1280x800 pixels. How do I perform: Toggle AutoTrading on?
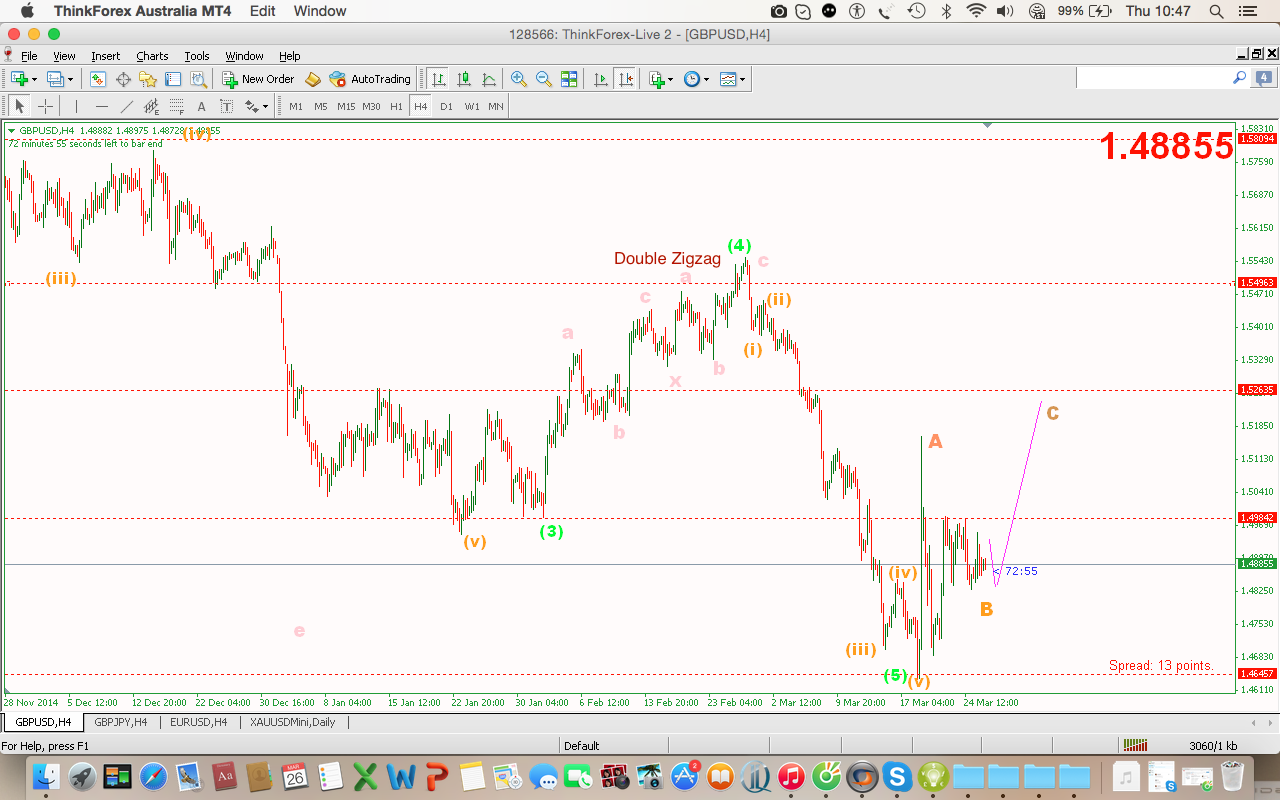coord(370,79)
